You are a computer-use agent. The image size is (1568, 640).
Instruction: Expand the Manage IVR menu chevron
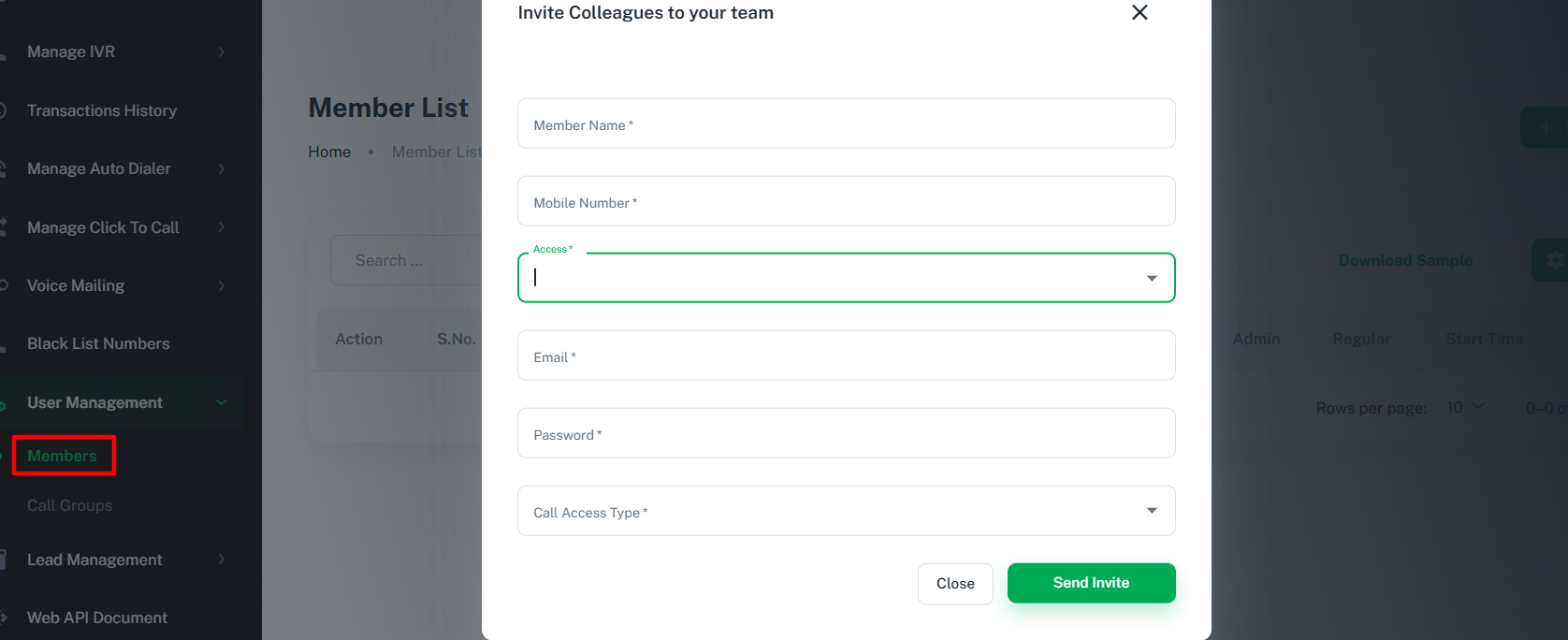(222, 51)
